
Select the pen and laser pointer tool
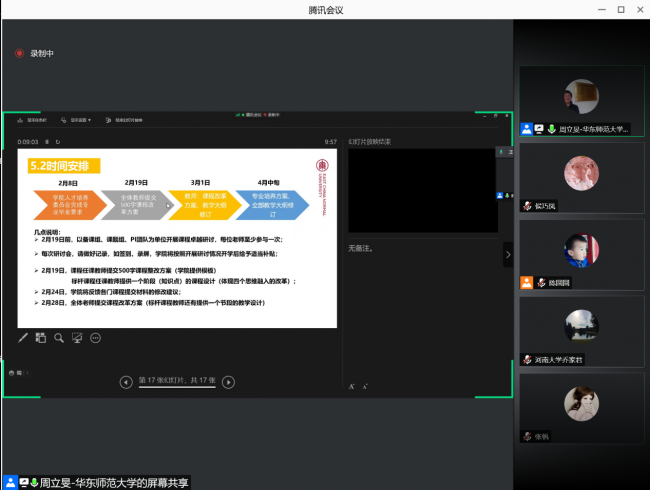(24, 338)
